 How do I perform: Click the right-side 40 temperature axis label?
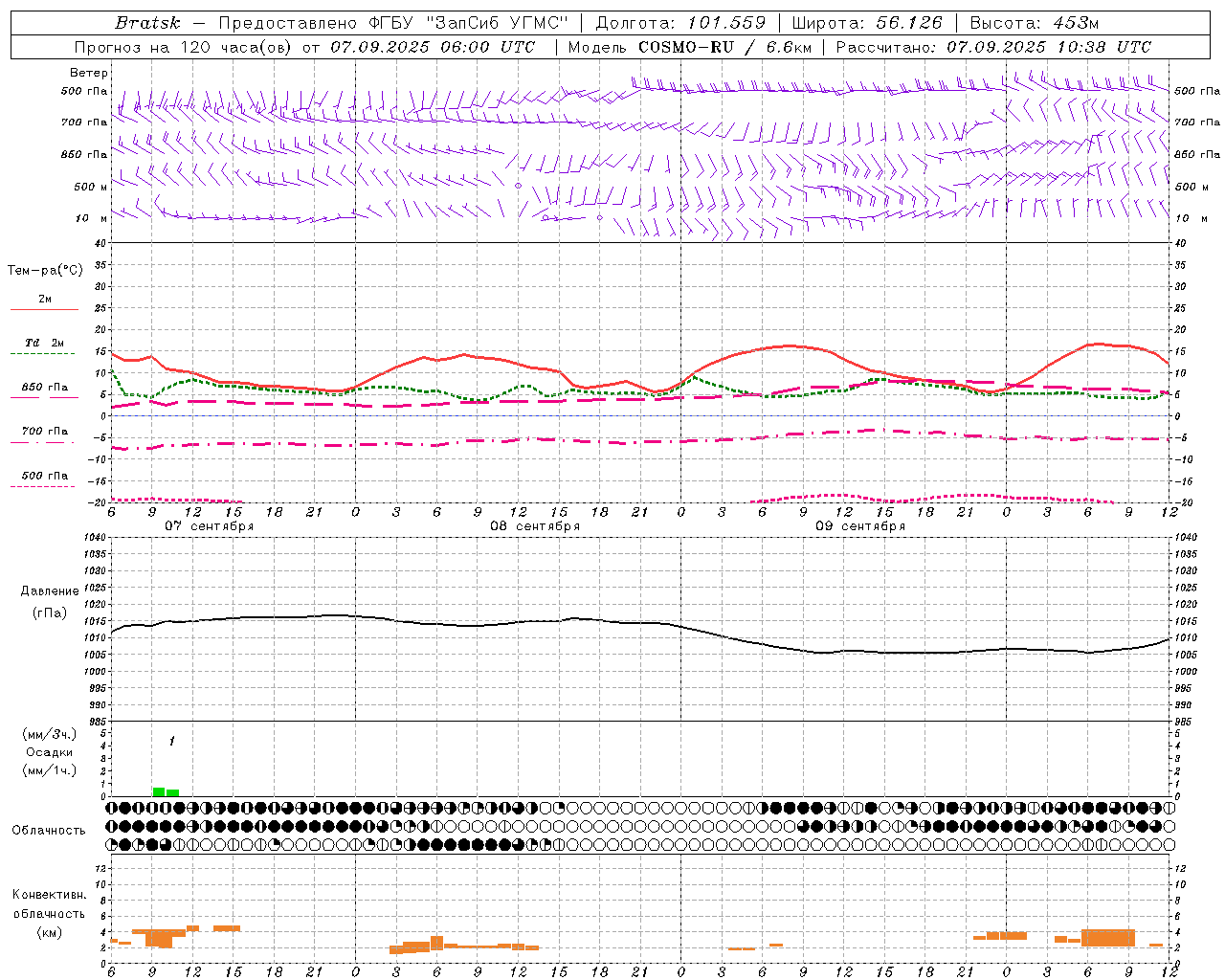1181,243
